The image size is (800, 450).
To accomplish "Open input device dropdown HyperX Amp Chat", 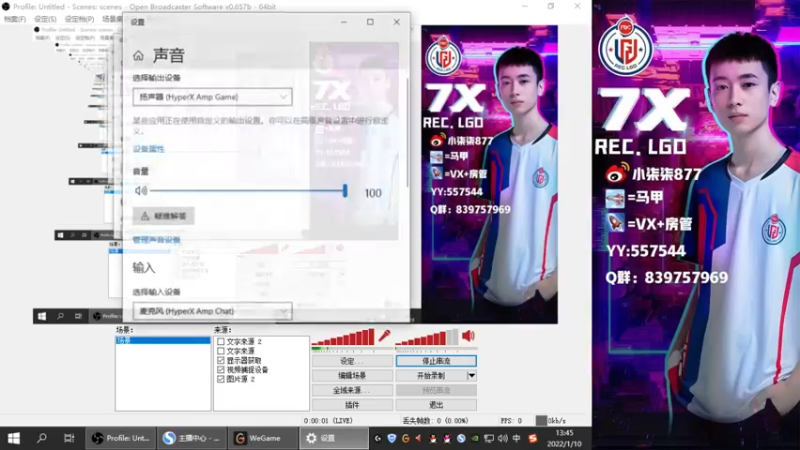I will pos(212,311).
